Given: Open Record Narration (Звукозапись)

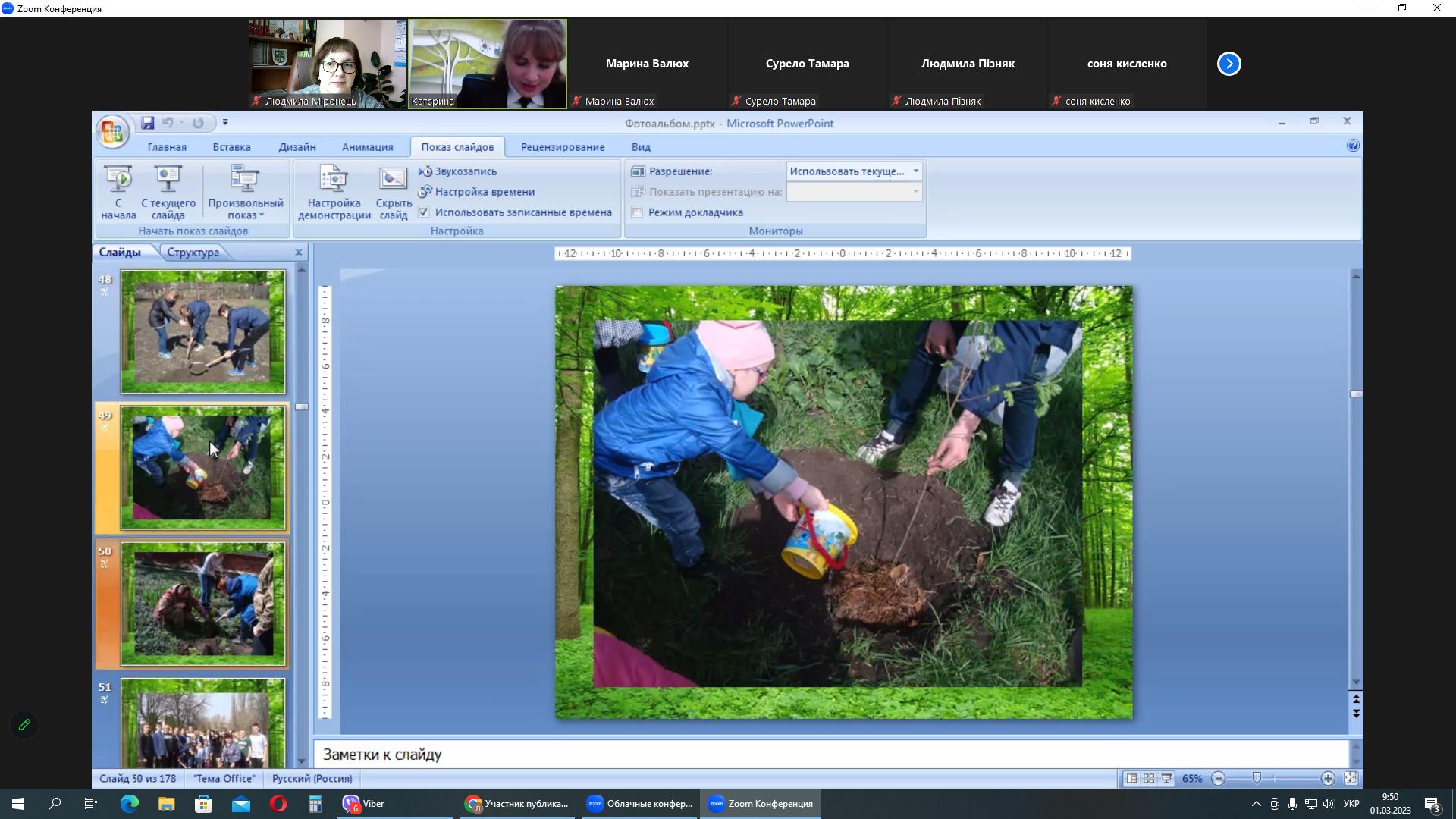Looking at the screenshot, I should coord(457,171).
